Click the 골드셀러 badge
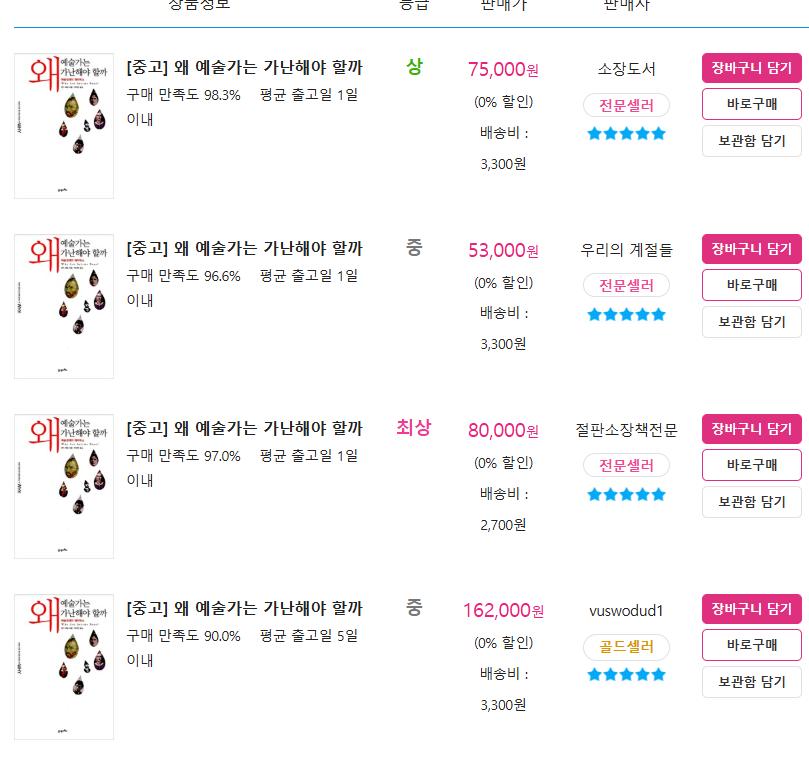Viewport: 809px width, 758px height. pos(626,647)
